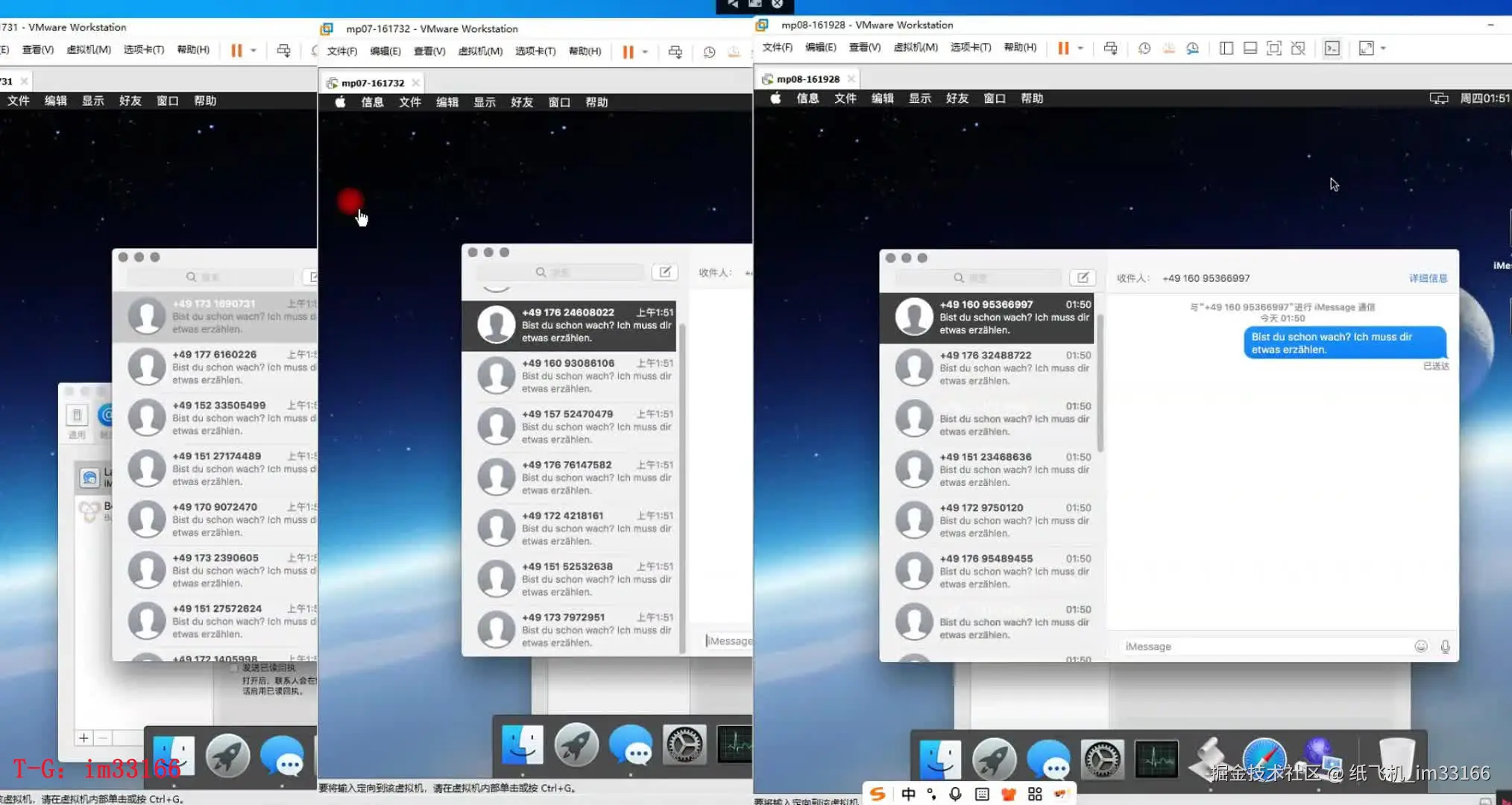Screen dimensions: 1512x805
Task: Open 虚拟机(M) menu in mp08 VMware window
Action: tap(916, 48)
